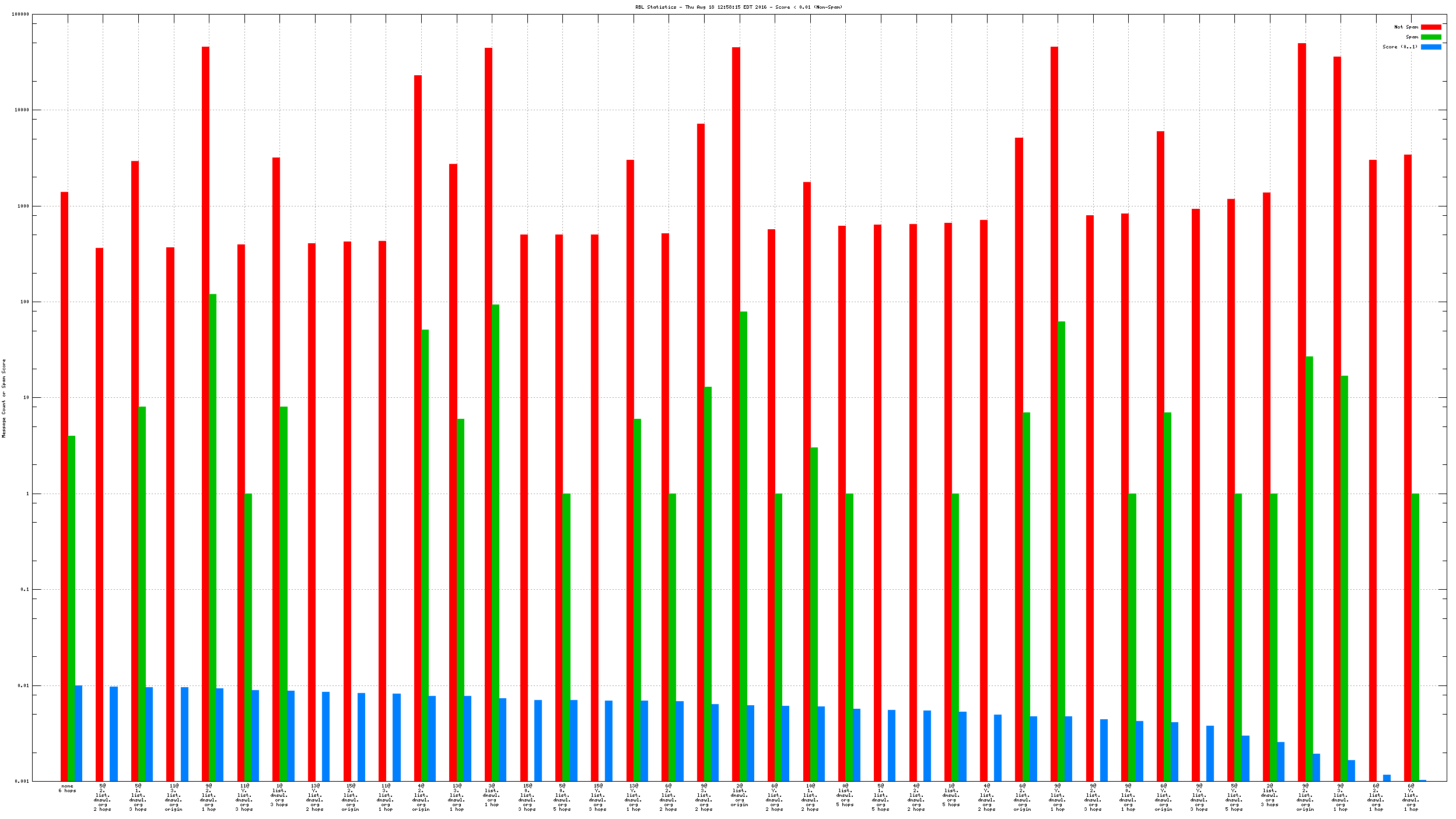Click the '5@ 2. list.dnswl.org 2 hops' label
This screenshot has height=819, width=1456.
[103, 797]
